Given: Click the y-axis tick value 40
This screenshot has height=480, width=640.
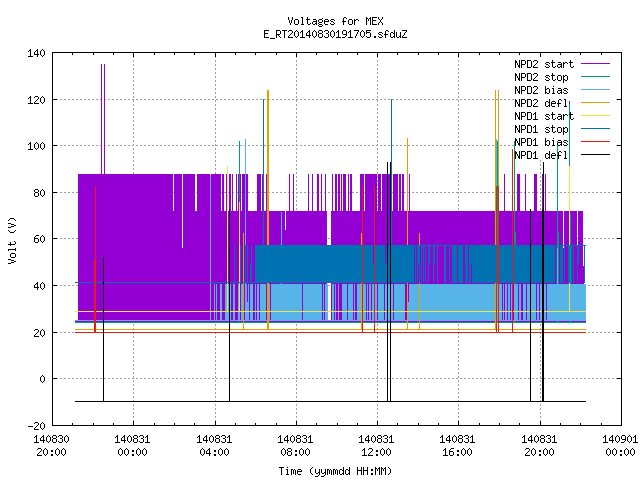Looking at the screenshot, I should pyautogui.click(x=40, y=286).
